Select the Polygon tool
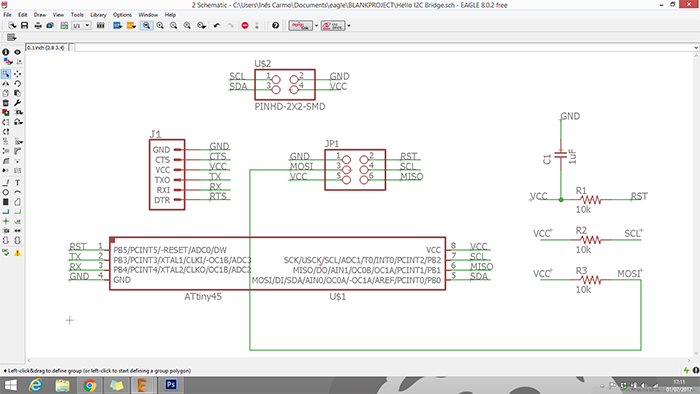 point(17,202)
